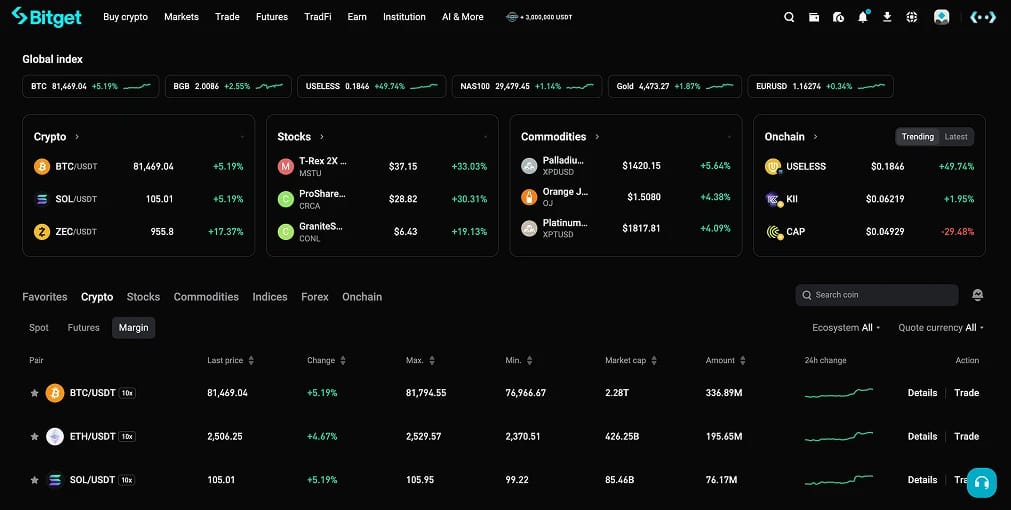The width and height of the screenshot is (1011, 510).
Task: Click the CRCA stock icon
Action: 286,199
